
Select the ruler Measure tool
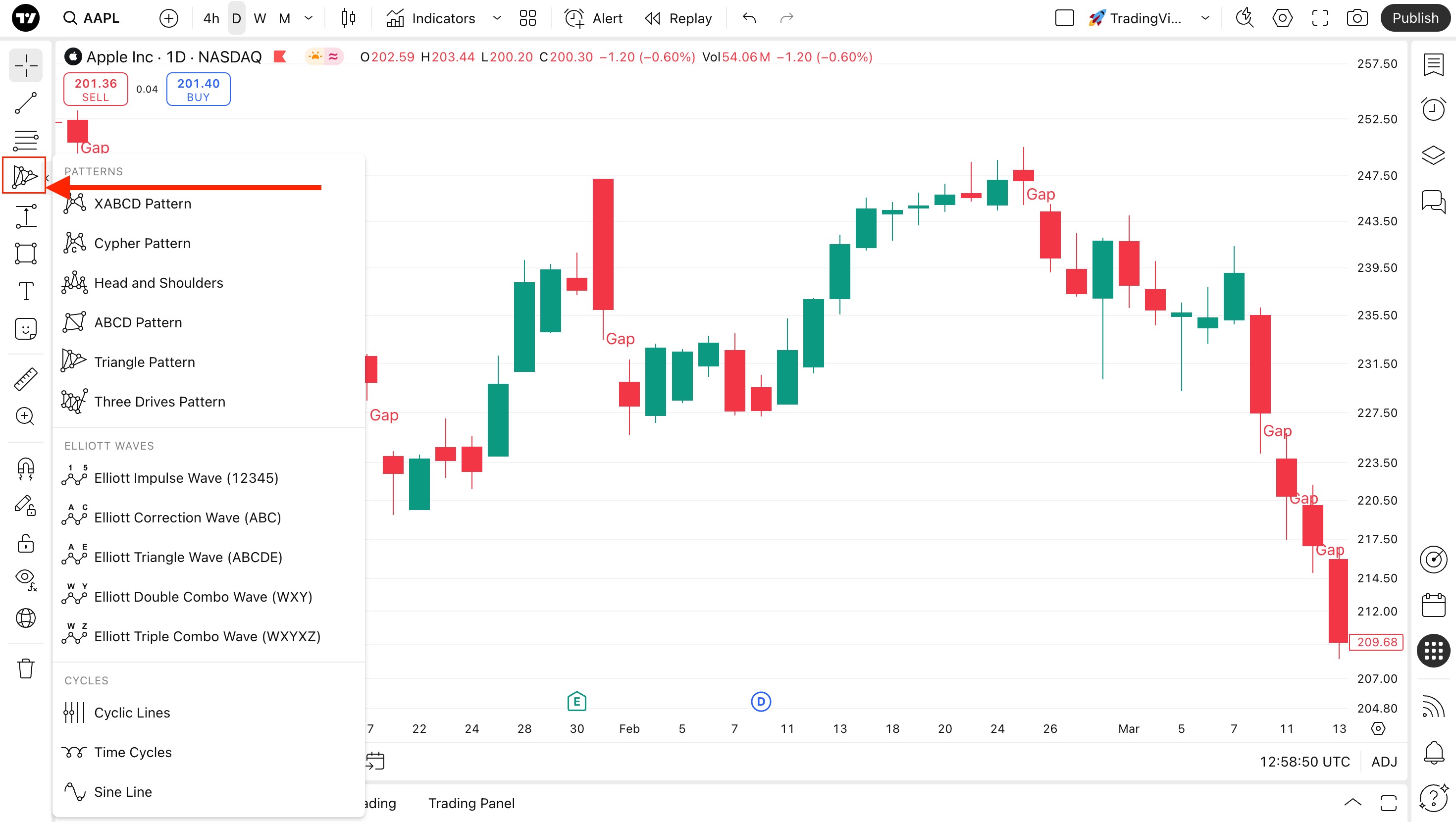tap(25, 379)
